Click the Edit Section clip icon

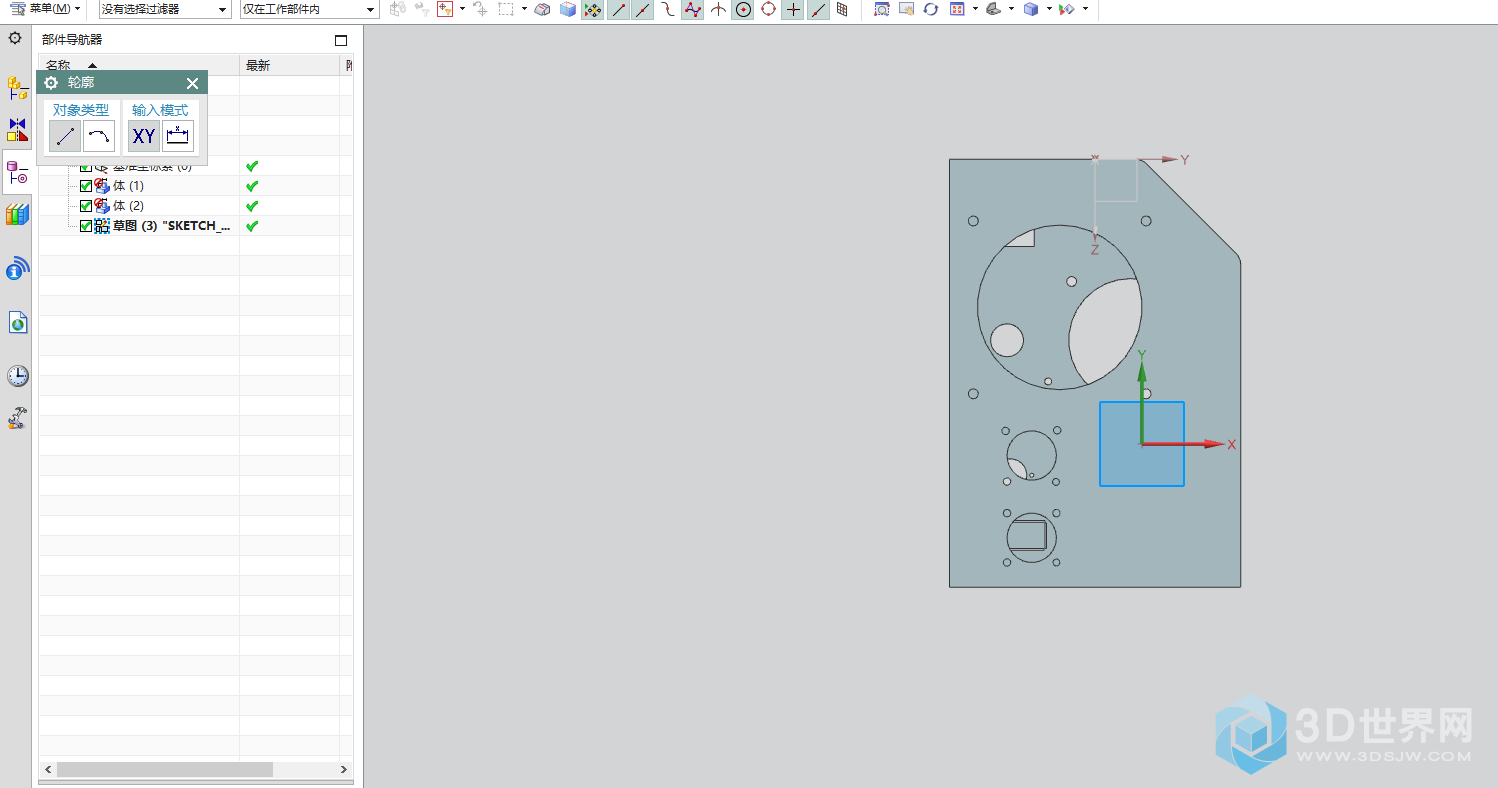click(x=1067, y=9)
